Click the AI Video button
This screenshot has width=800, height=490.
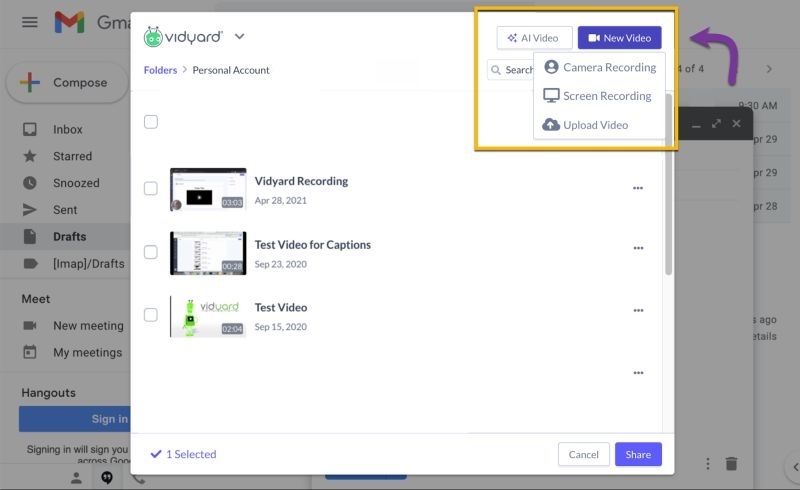(x=534, y=38)
